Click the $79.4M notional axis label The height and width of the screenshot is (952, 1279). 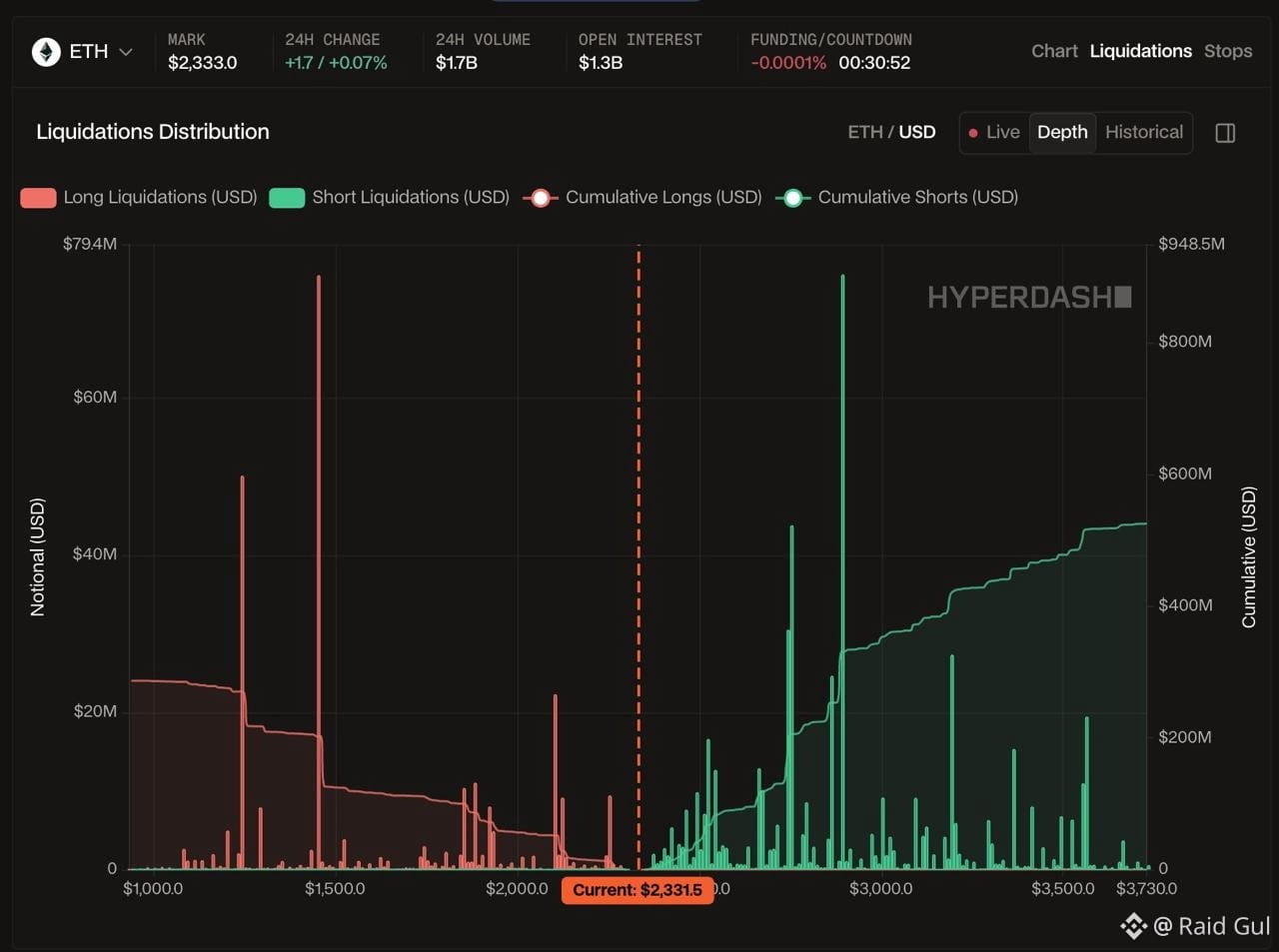click(90, 244)
